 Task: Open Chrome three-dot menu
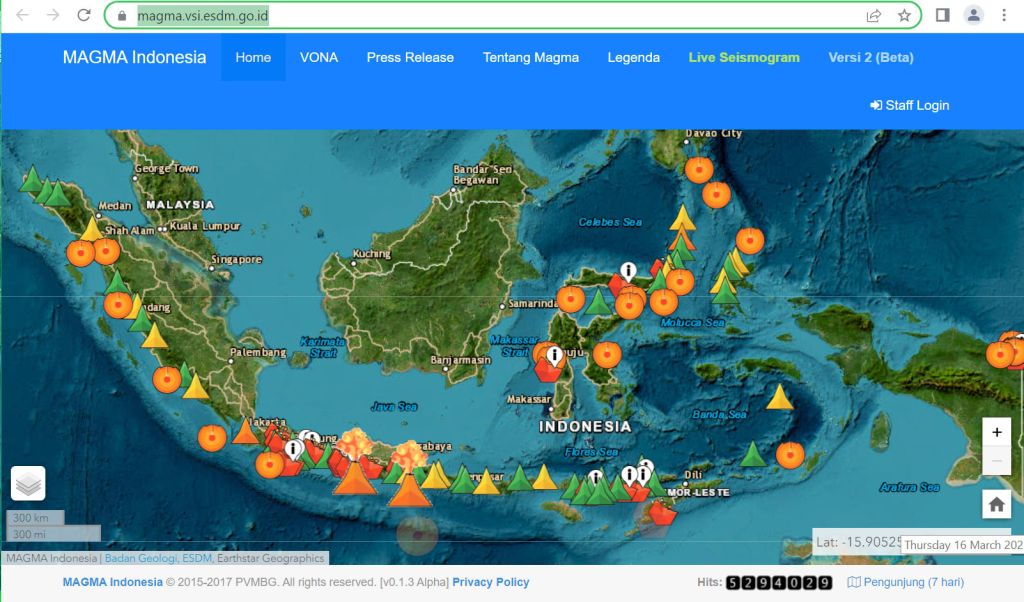[x=1004, y=16]
